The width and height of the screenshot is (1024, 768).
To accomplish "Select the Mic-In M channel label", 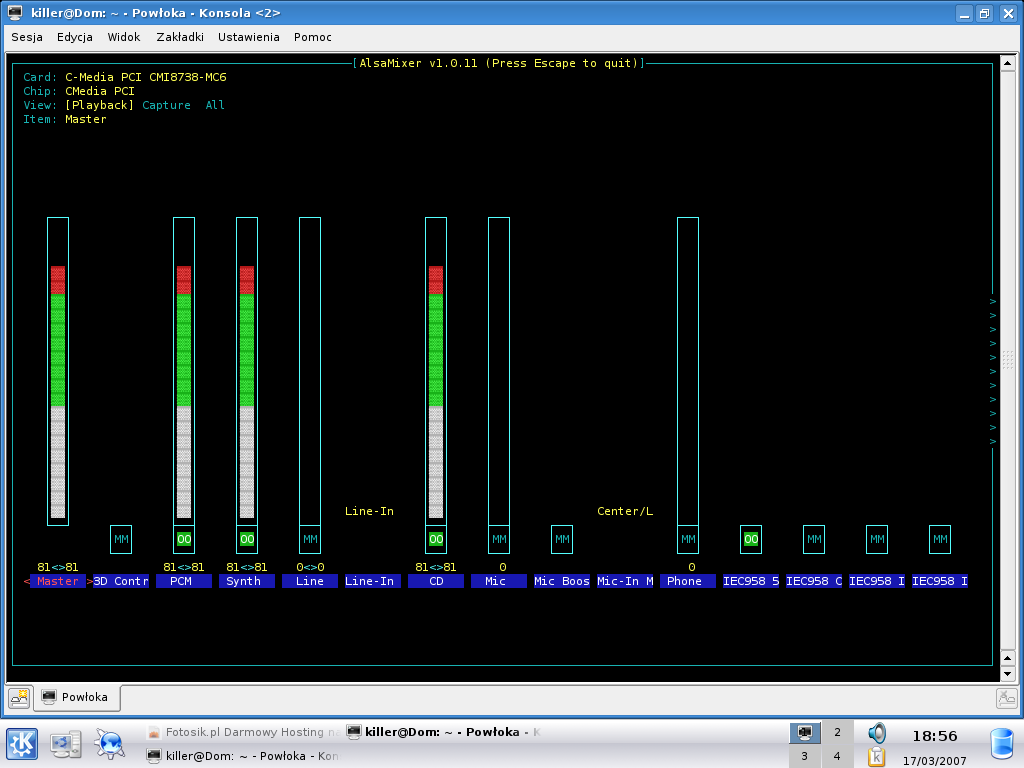I will (x=625, y=581).
